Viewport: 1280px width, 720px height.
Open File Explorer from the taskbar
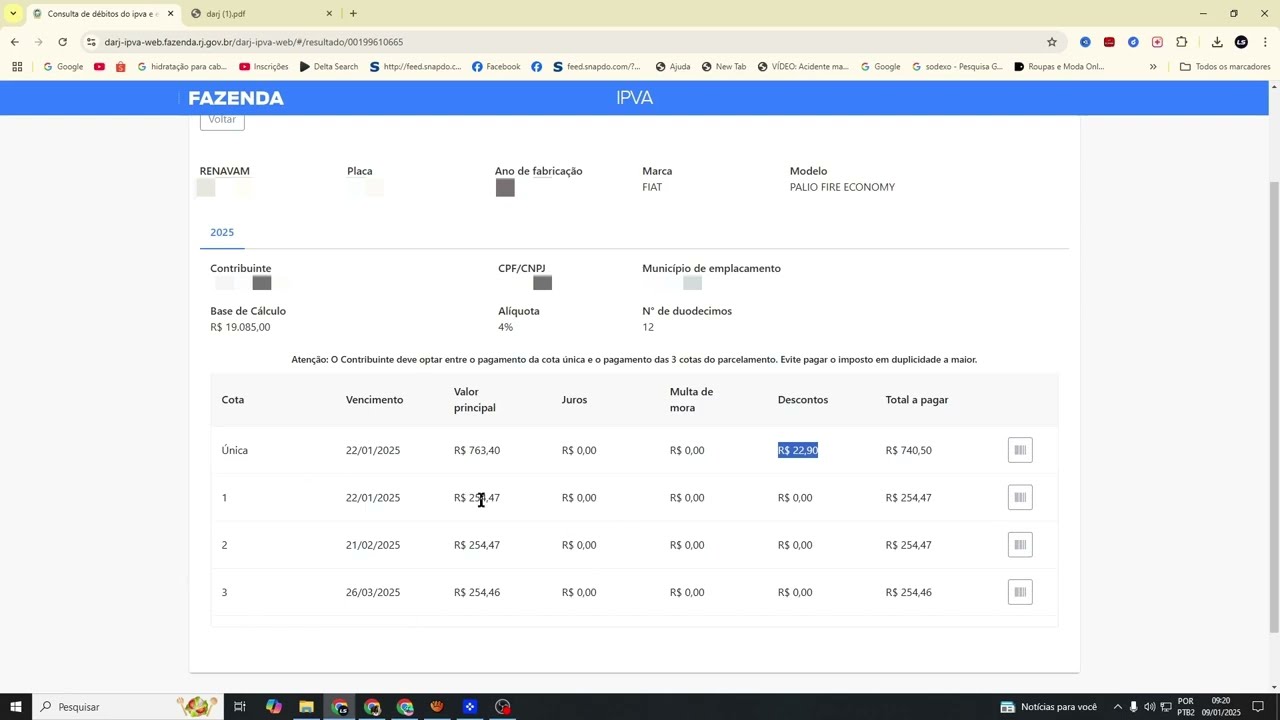pos(306,707)
